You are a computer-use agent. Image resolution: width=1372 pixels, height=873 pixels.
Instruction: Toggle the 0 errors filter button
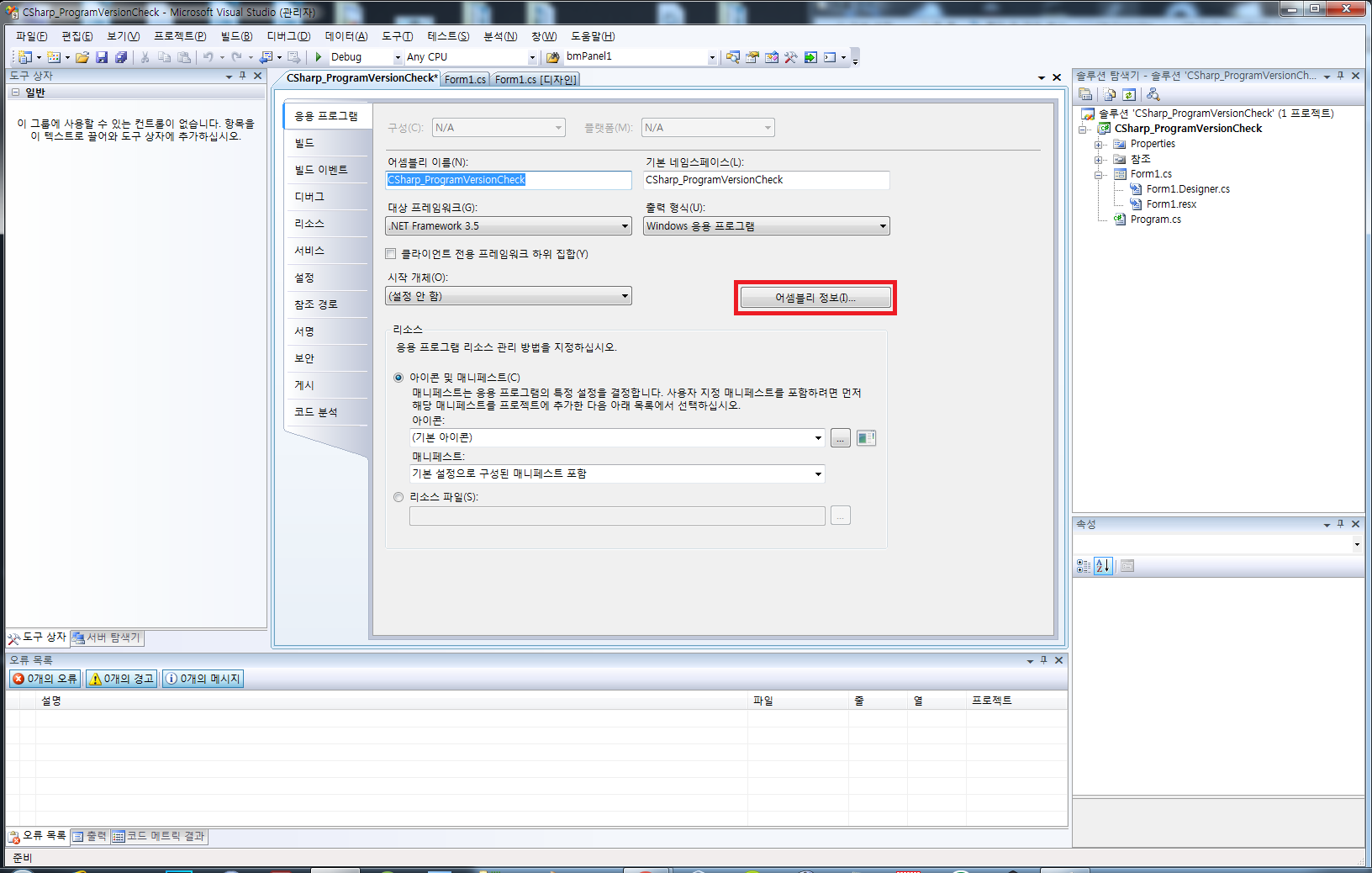[45, 679]
